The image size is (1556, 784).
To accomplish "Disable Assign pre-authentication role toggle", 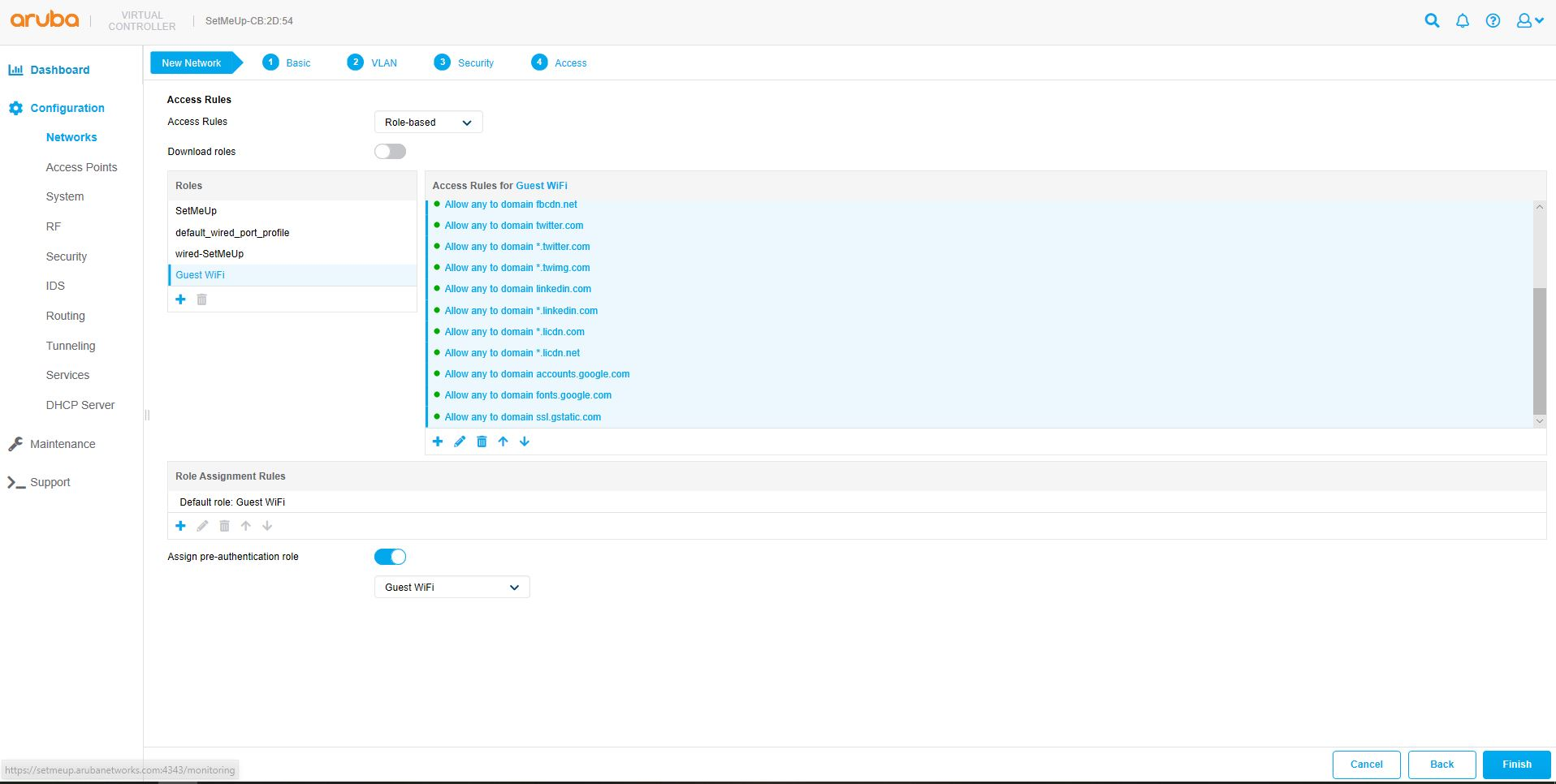I will 390,557.
